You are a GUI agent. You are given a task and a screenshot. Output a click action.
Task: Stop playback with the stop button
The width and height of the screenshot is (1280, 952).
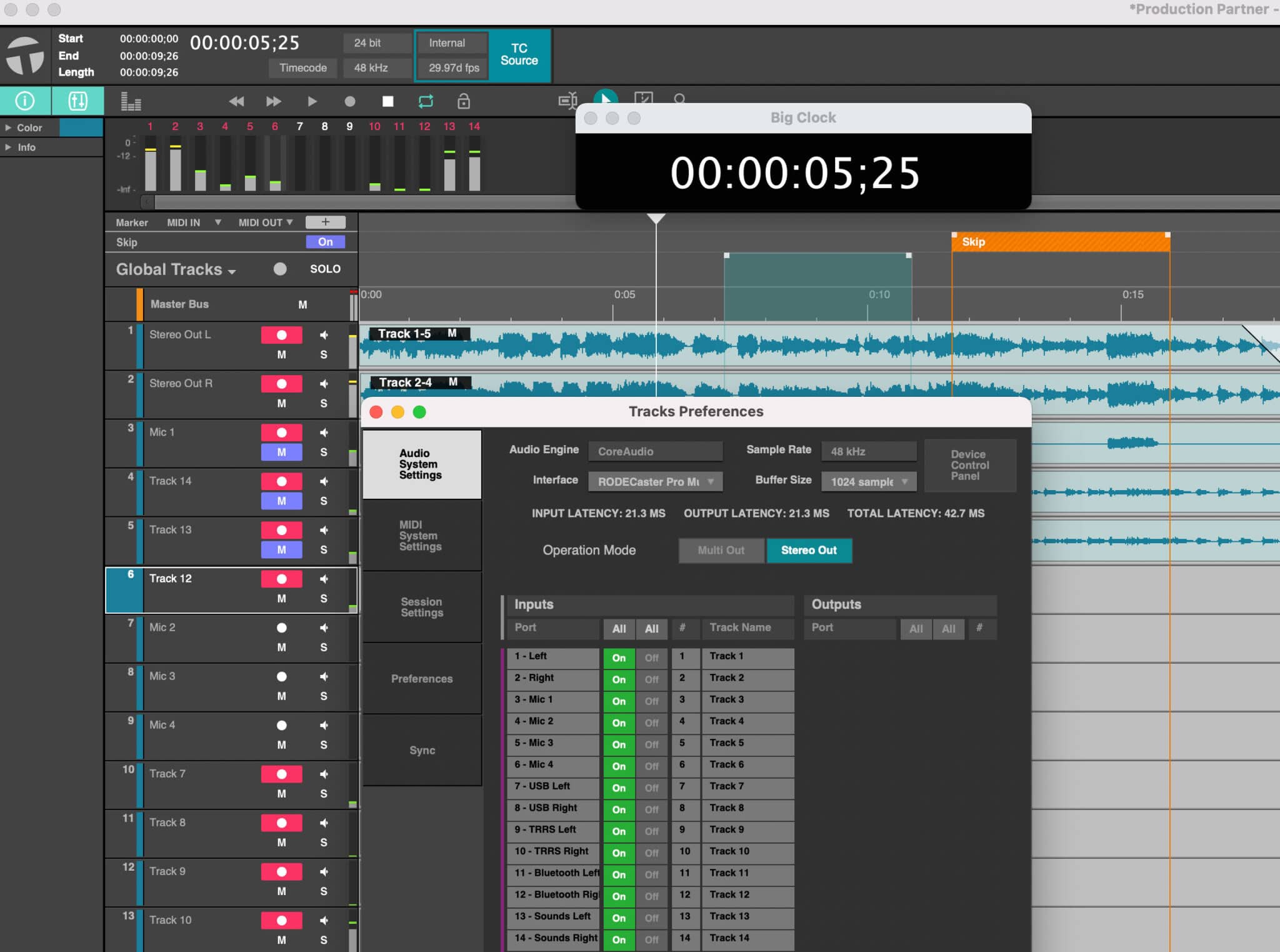point(387,101)
